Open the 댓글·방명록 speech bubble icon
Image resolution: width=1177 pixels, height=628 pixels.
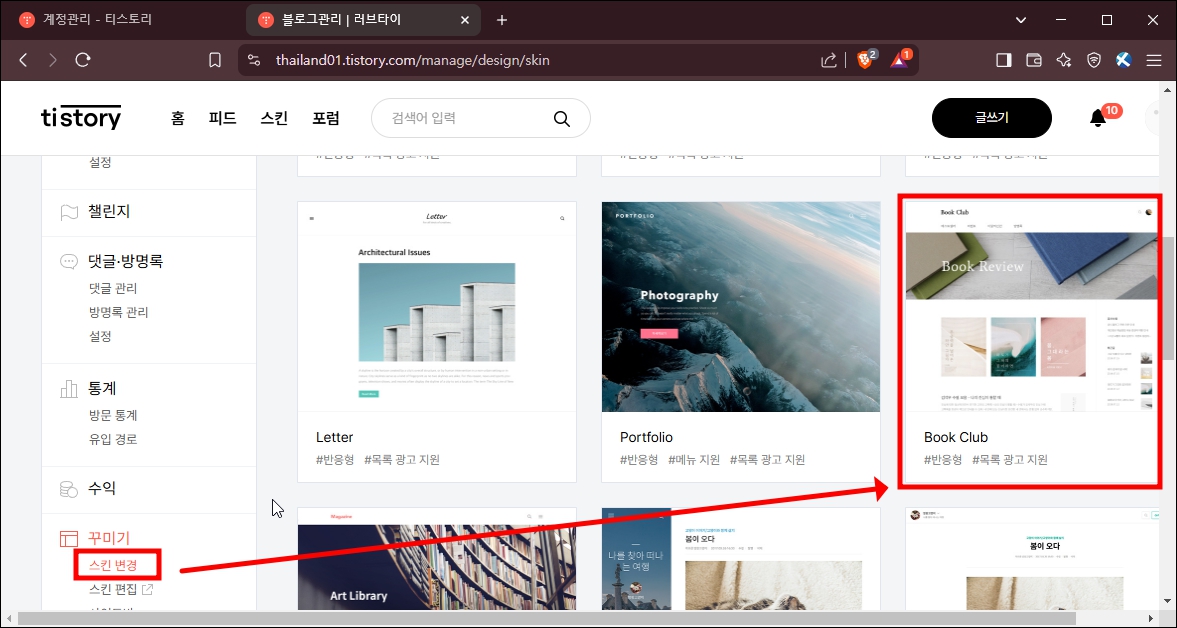(68, 261)
